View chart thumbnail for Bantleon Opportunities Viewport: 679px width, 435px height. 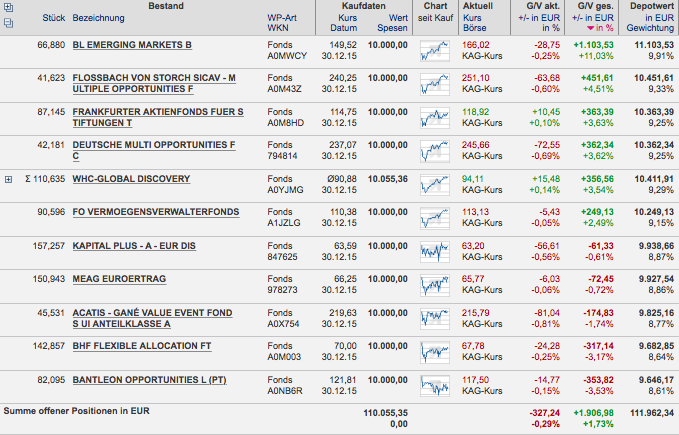(x=435, y=386)
